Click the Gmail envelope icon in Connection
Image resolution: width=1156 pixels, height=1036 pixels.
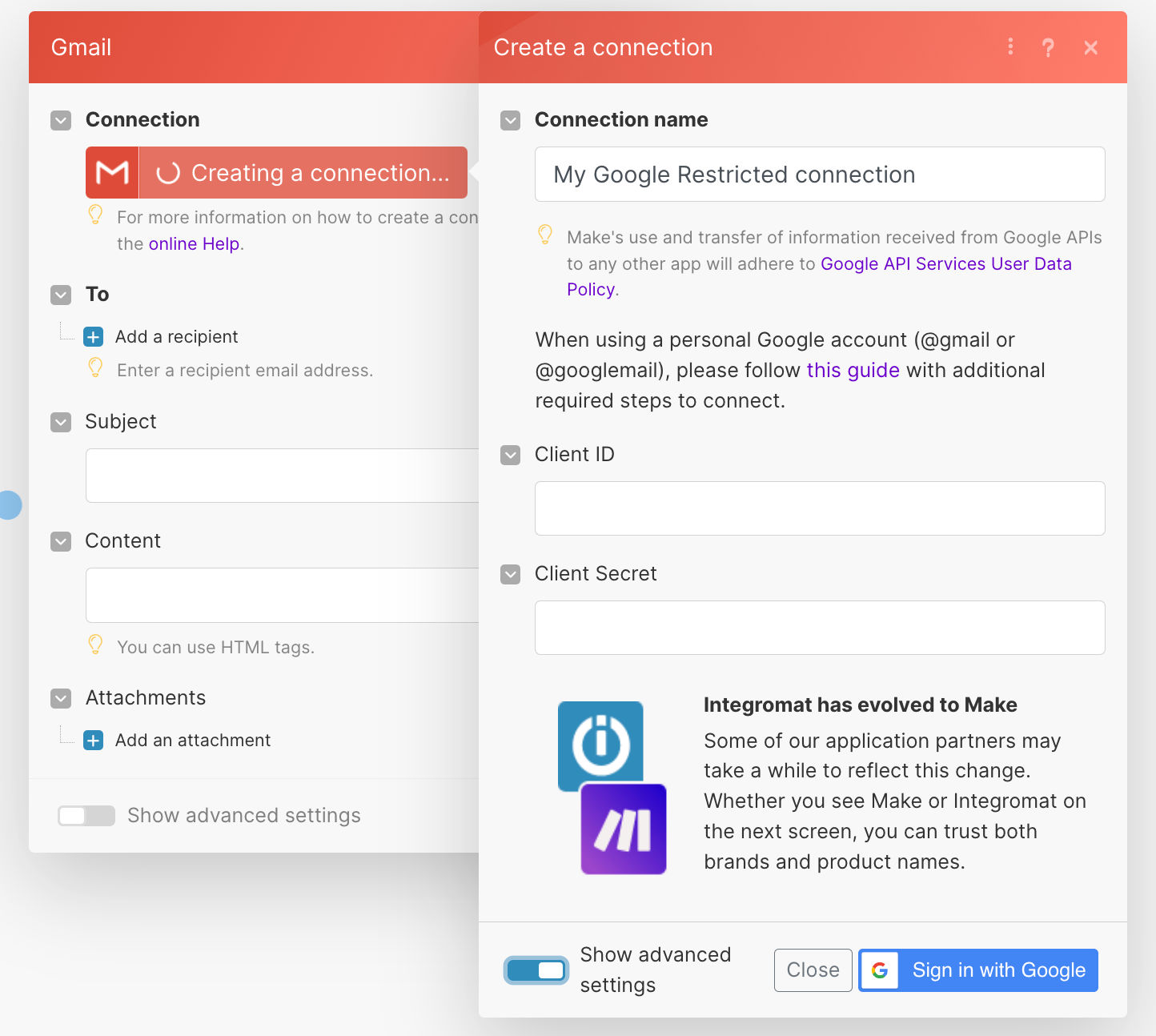[112, 172]
